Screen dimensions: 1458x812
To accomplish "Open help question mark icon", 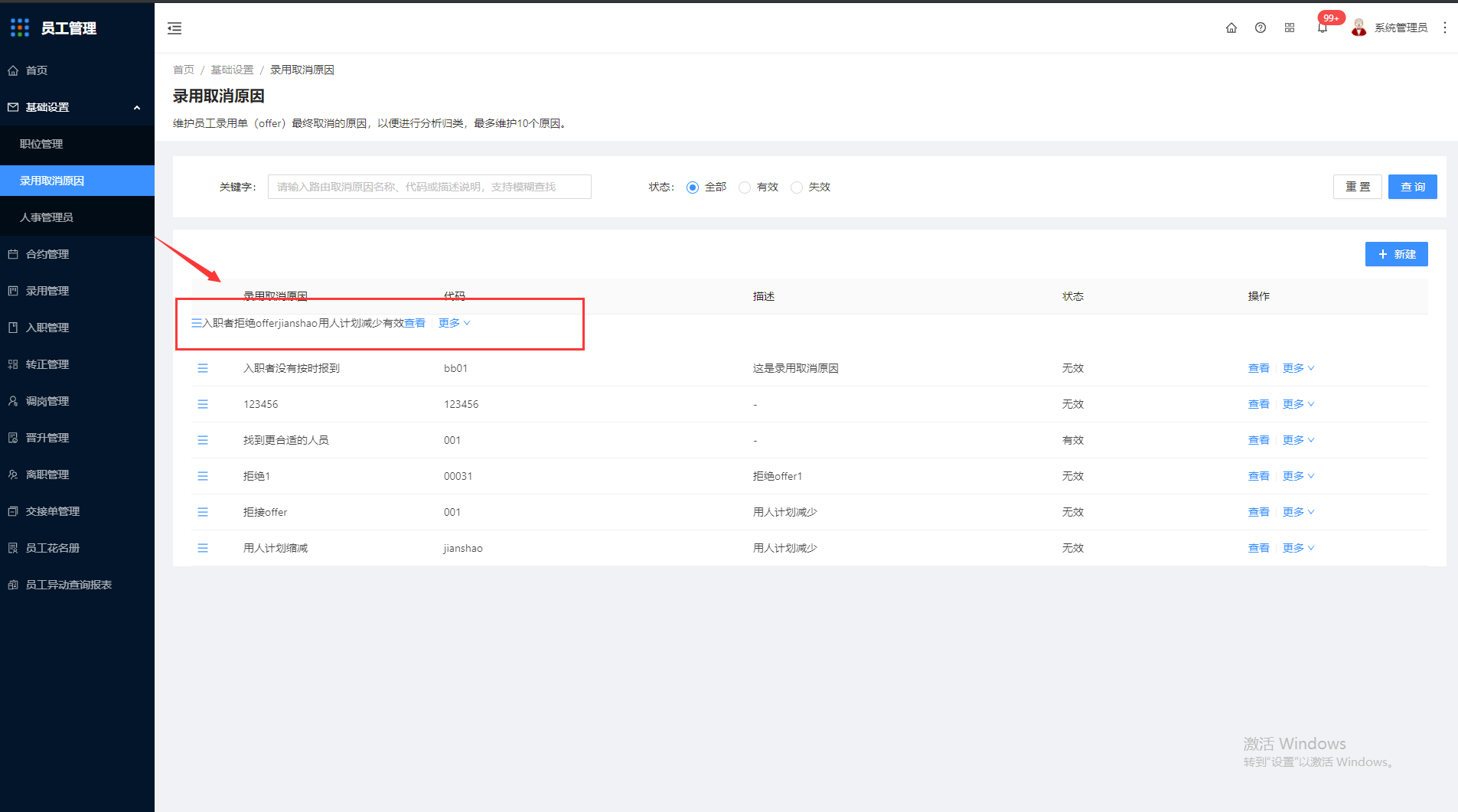I will click(x=1261, y=28).
